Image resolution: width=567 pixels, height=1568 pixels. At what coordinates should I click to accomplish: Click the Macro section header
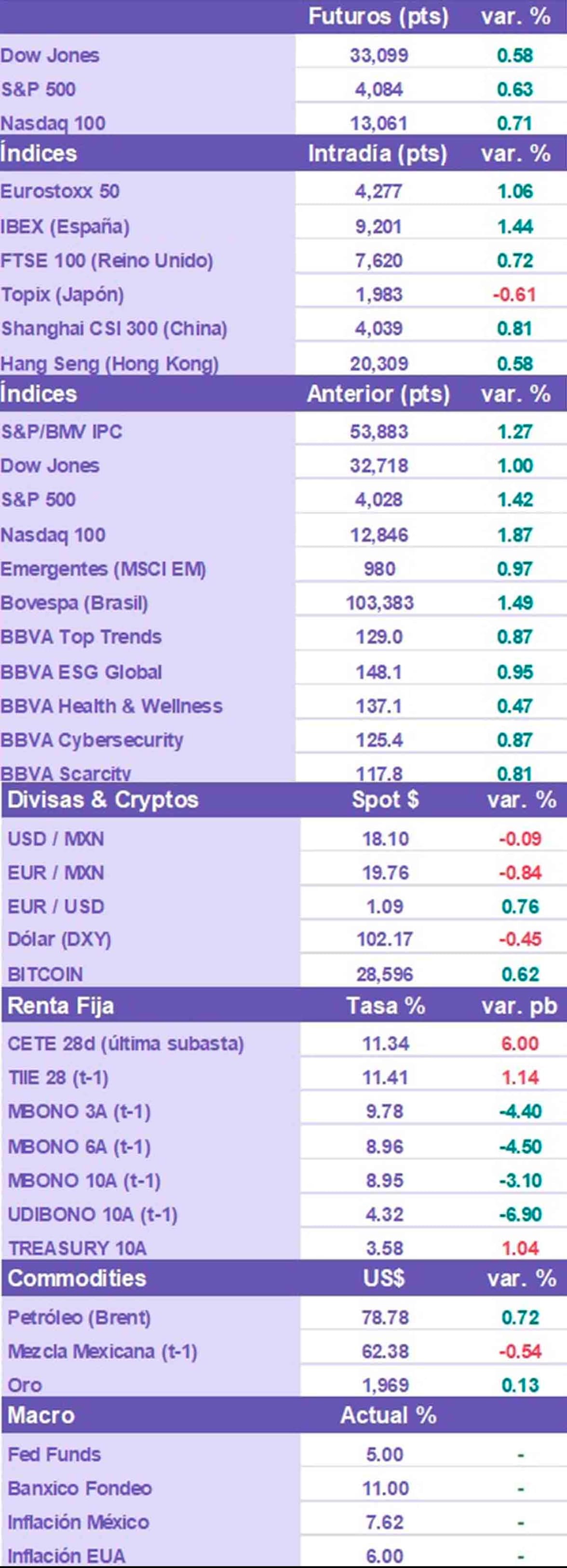pyautogui.click(x=41, y=1415)
